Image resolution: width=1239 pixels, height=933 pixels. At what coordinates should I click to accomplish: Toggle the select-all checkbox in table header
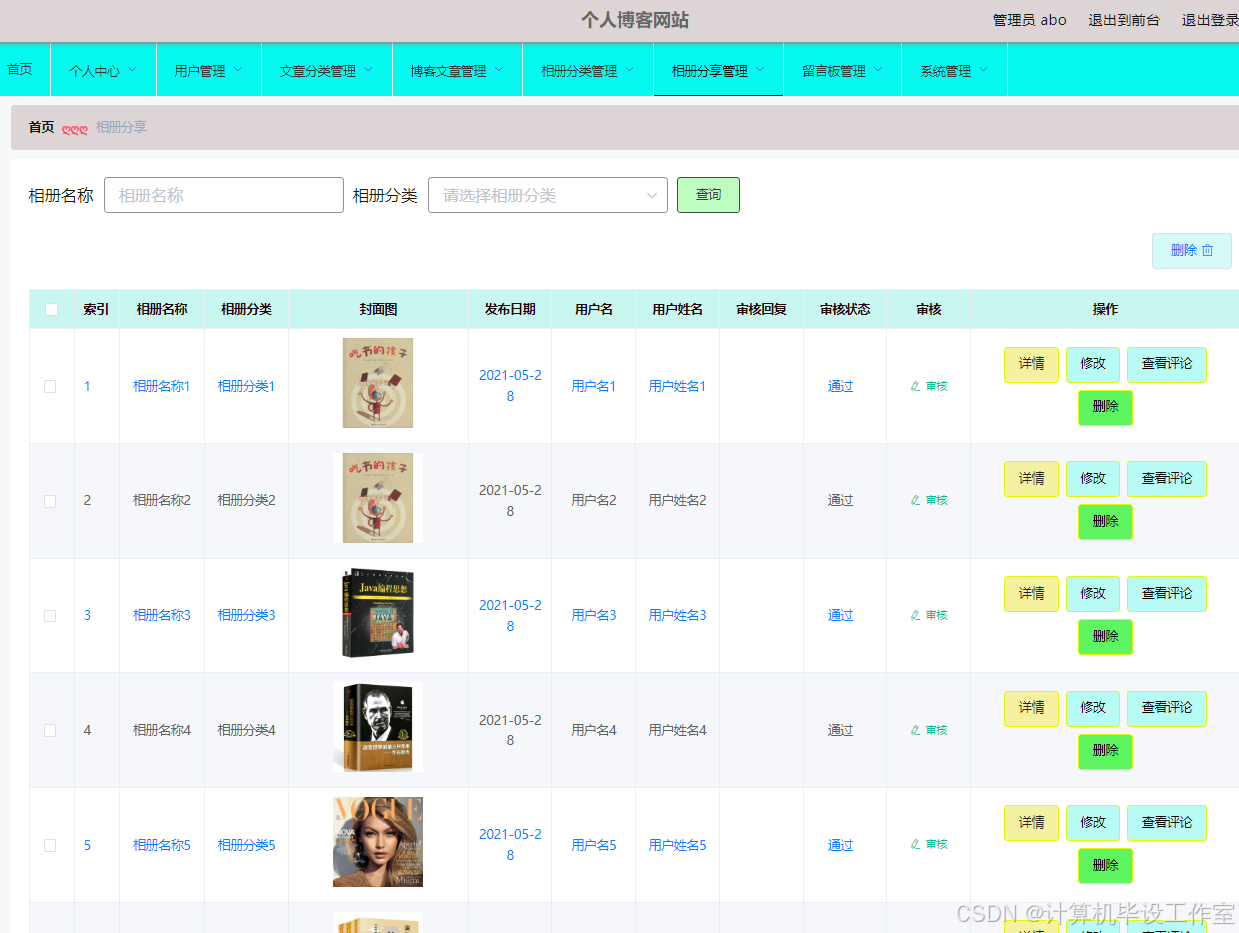(x=52, y=310)
